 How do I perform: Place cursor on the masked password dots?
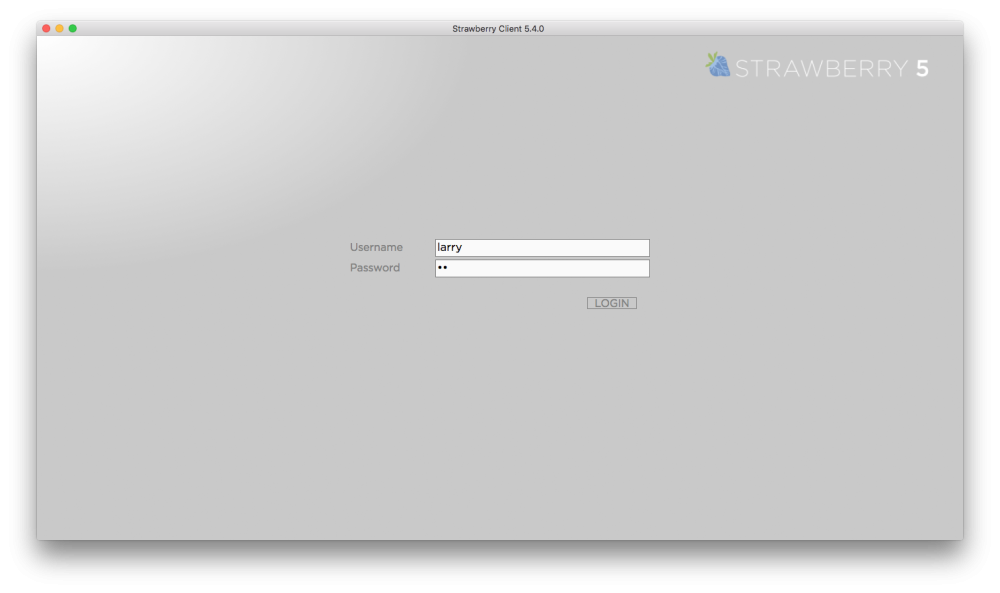tap(442, 268)
